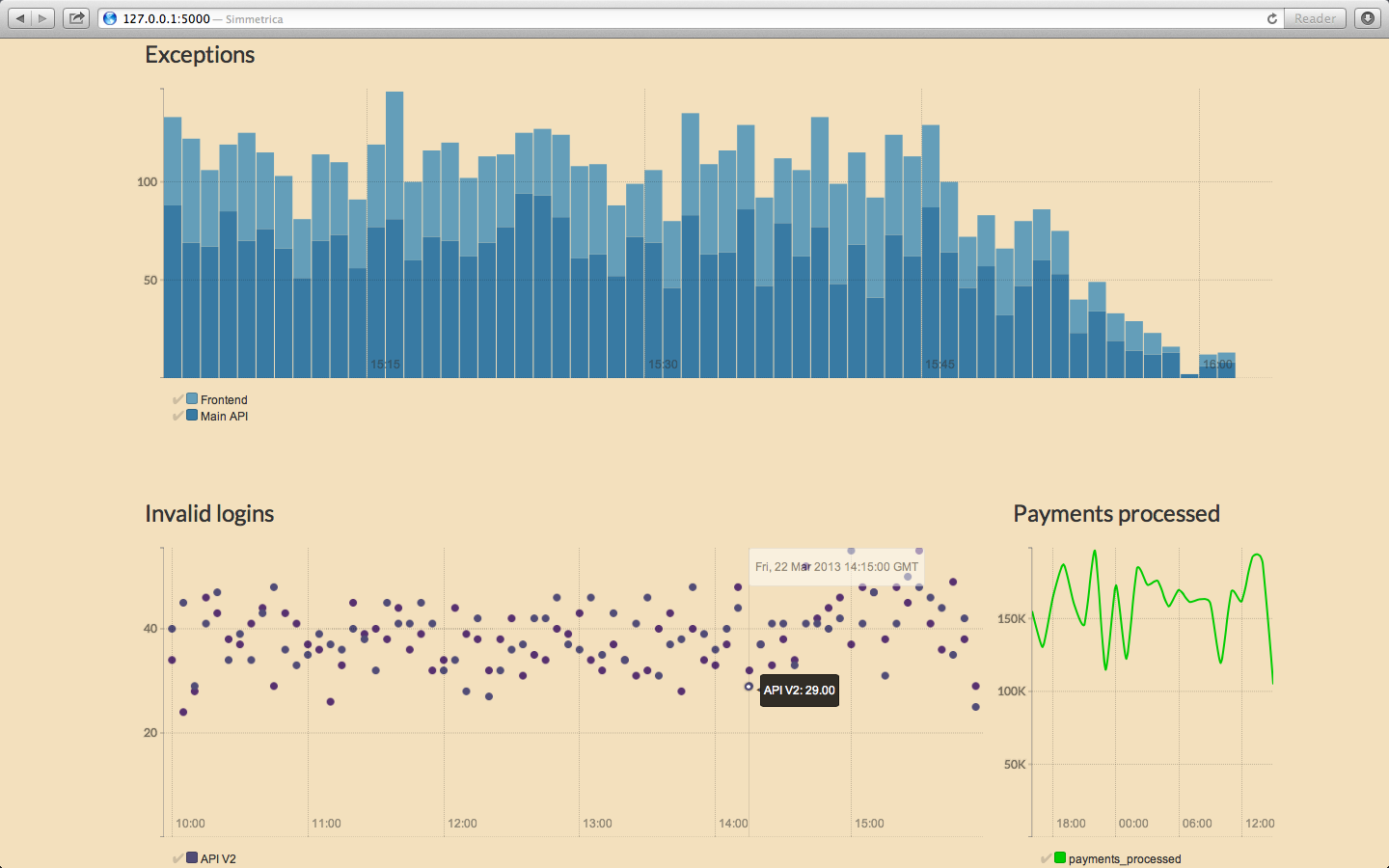Click the green payments_processed swatch
The height and width of the screenshot is (868, 1389).
point(1060,857)
